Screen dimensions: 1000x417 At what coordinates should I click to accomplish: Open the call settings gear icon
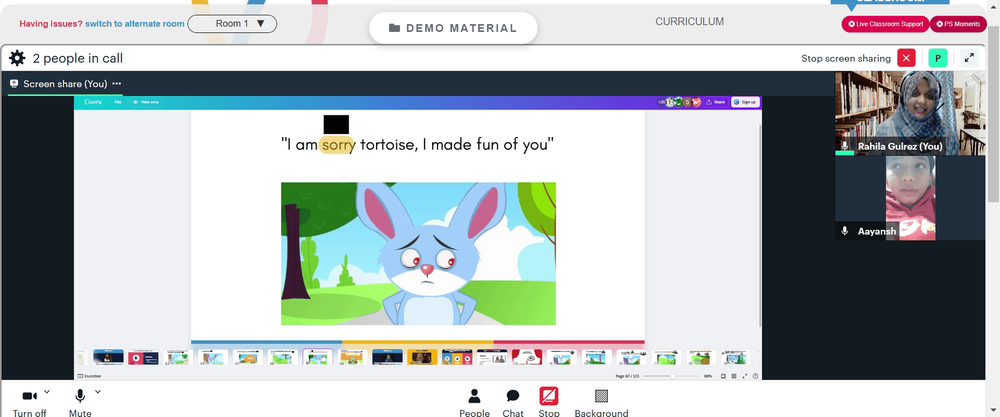point(17,59)
